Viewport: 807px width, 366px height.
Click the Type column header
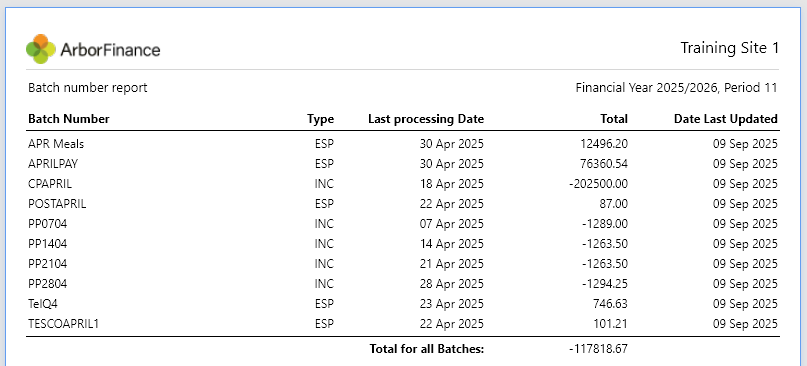pyautogui.click(x=320, y=119)
